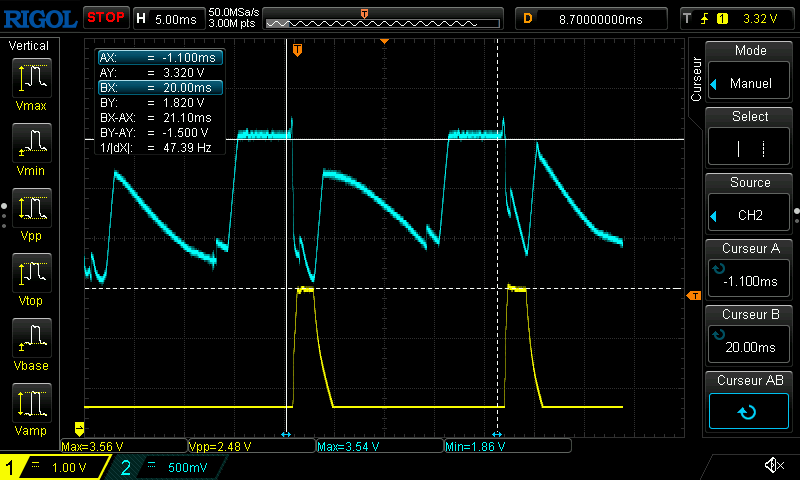
Task: Click the trigger edge slope icon
Action: tap(705, 19)
